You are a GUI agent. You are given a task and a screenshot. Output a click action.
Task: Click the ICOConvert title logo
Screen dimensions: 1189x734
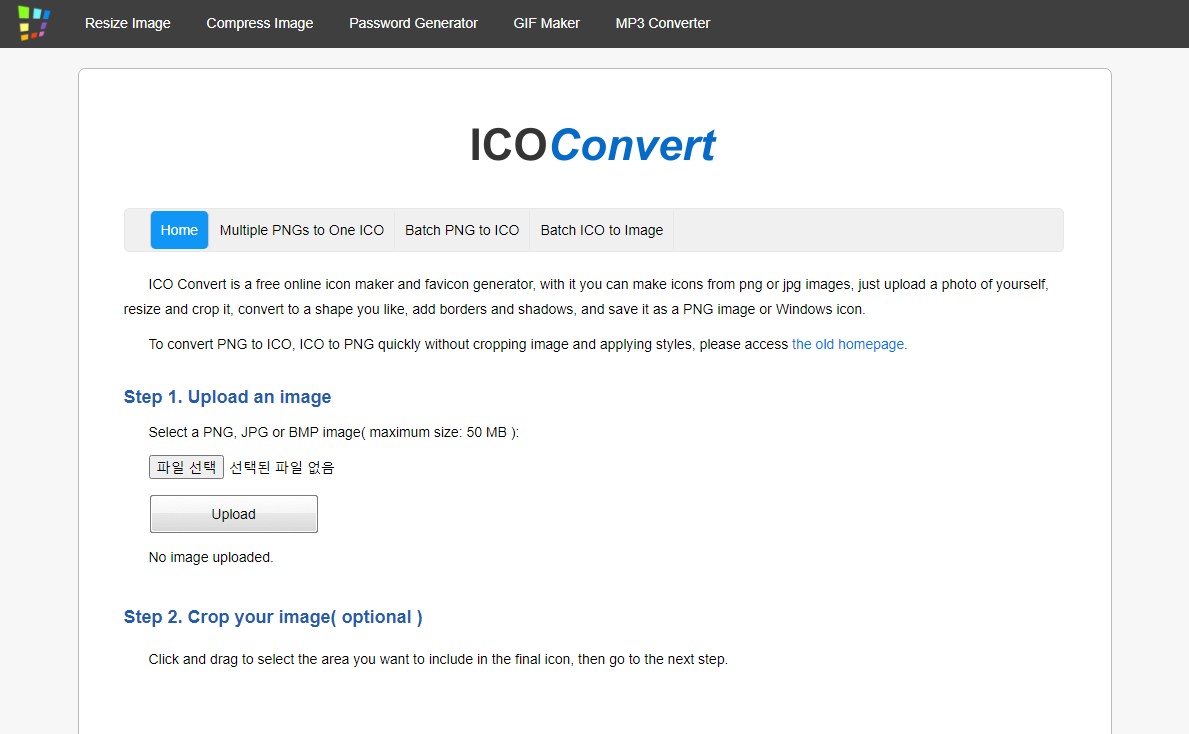(x=592, y=145)
